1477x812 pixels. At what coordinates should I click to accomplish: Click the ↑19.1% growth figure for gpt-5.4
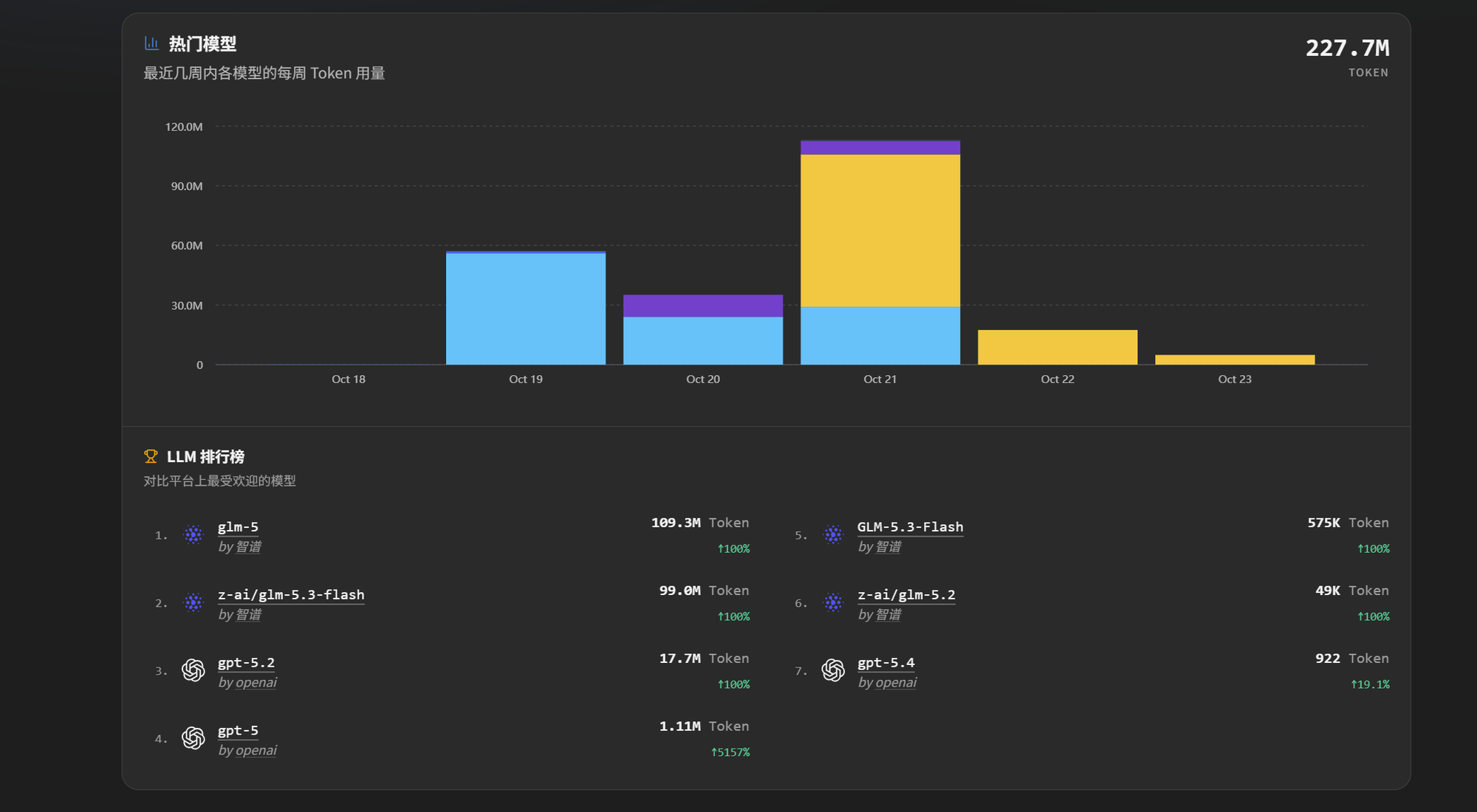pyautogui.click(x=1370, y=684)
